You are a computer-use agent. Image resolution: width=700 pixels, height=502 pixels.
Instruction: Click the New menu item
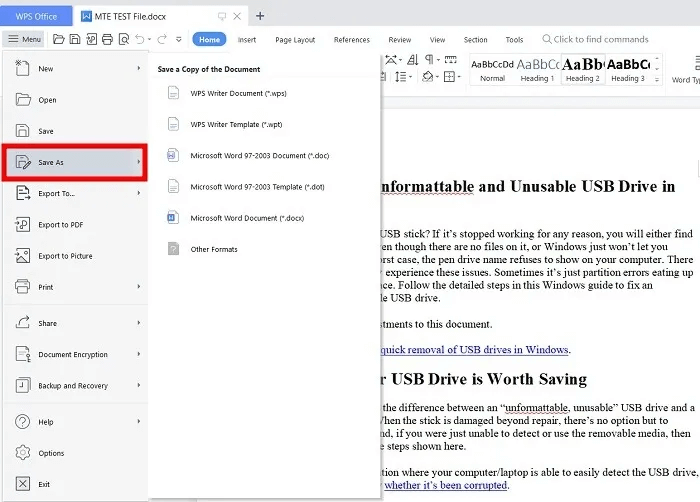click(76, 68)
